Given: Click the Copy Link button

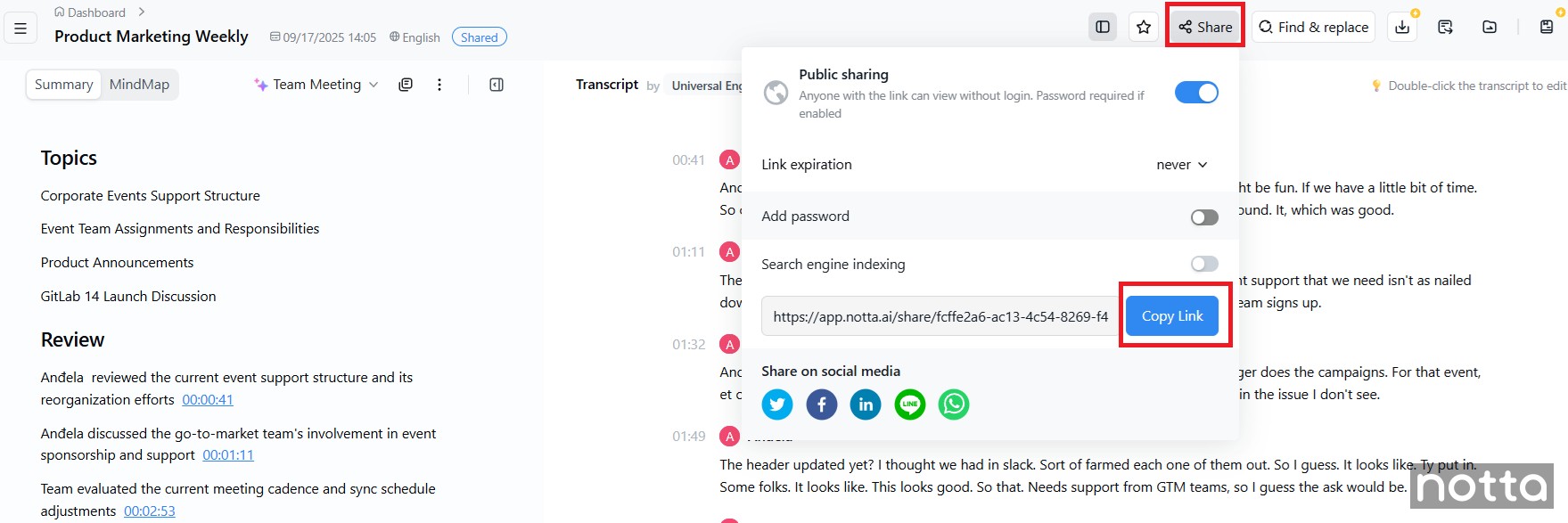Looking at the screenshot, I should (x=1171, y=316).
